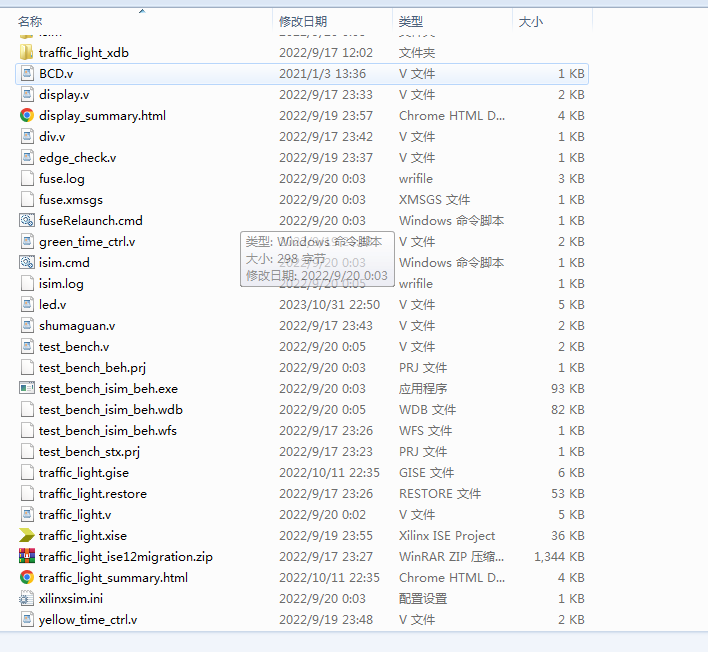Click the test_bench.v file icon
708x652 pixels.
pos(27,346)
